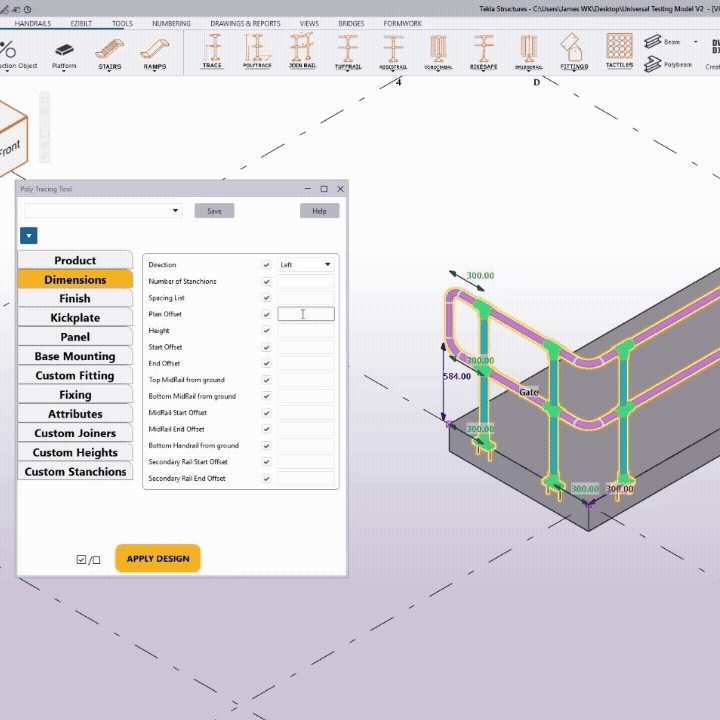
Task: Click the Polytrace handrail icon
Action: pyautogui.click(x=257, y=50)
